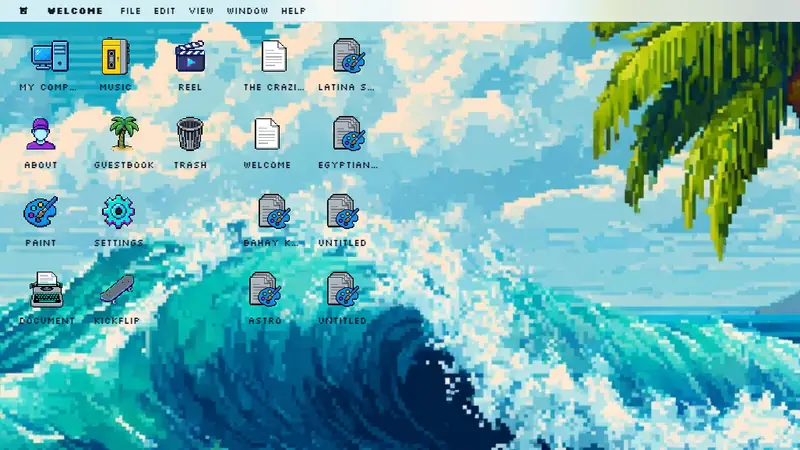Launch the Music cassette player icon
The image size is (800, 450).
(x=116, y=57)
